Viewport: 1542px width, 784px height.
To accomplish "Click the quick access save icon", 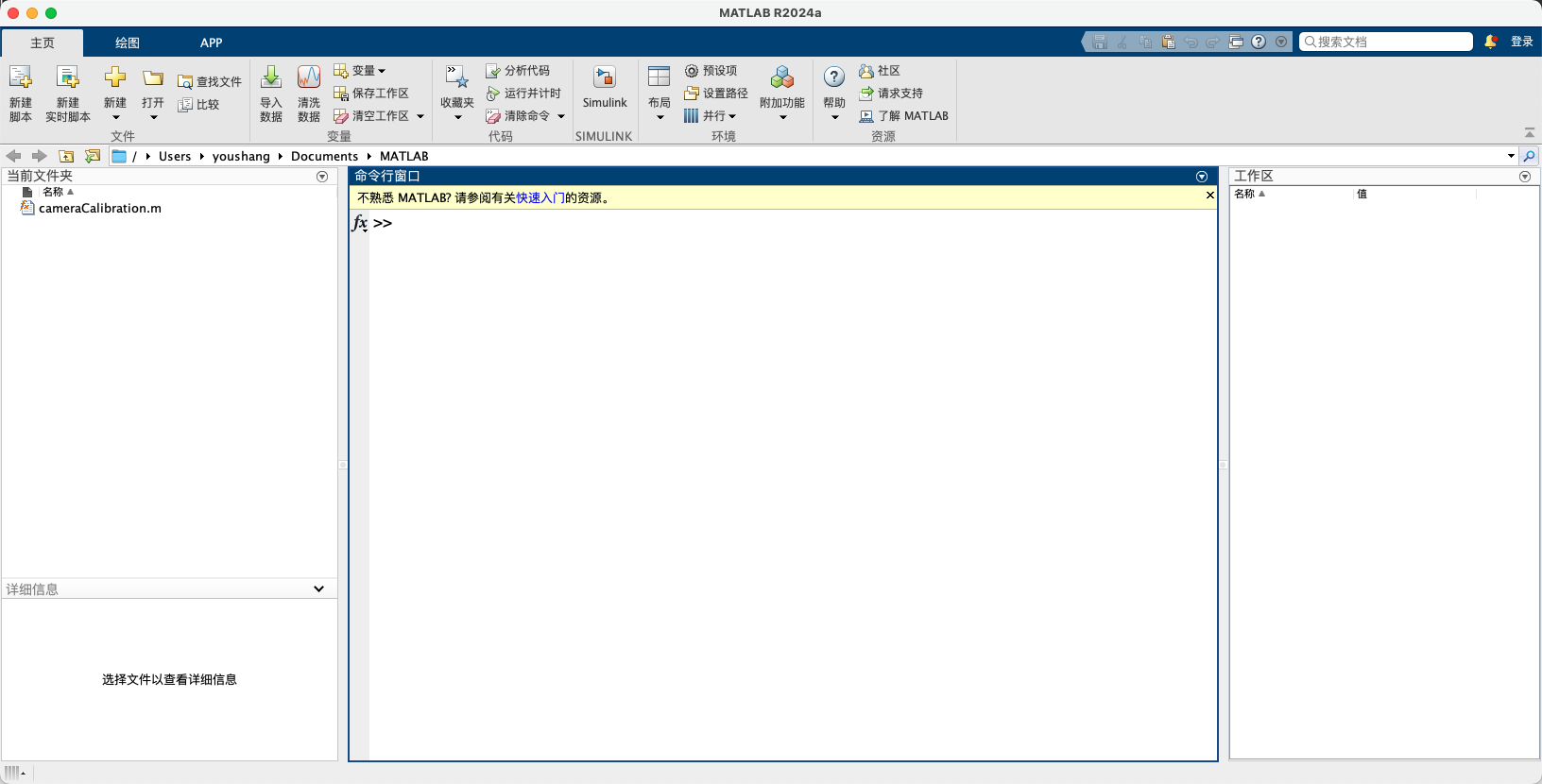I will pos(1099,42).
